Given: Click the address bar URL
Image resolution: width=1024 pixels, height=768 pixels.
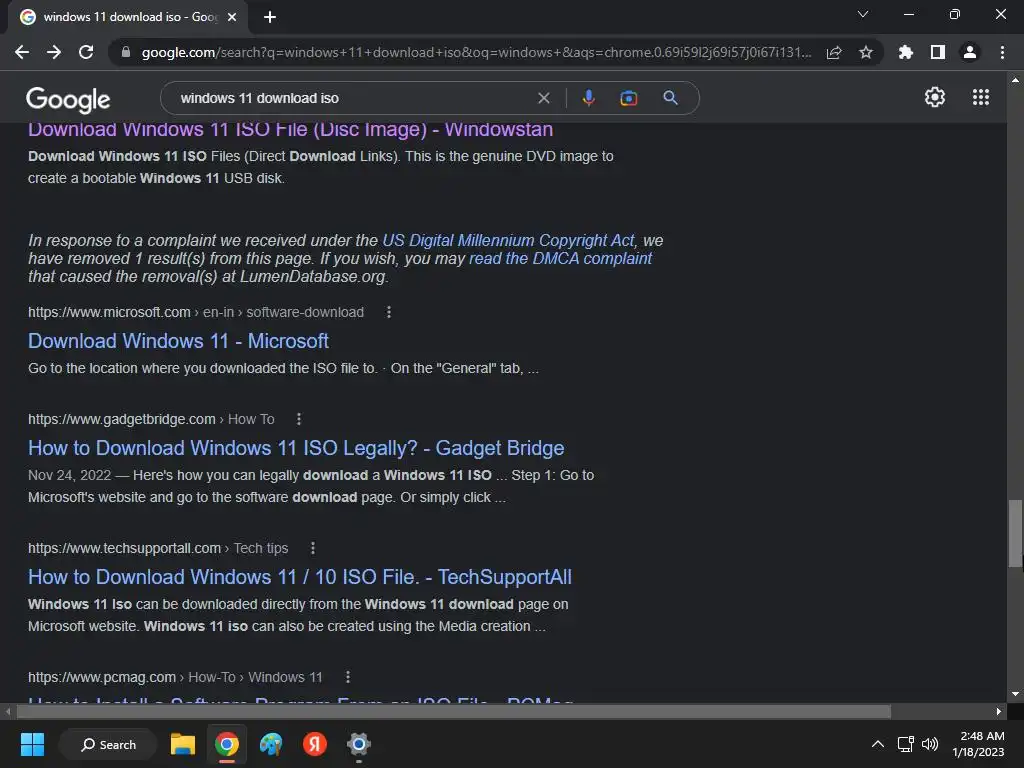Looking at the screenshot, I should pos(477,52).
